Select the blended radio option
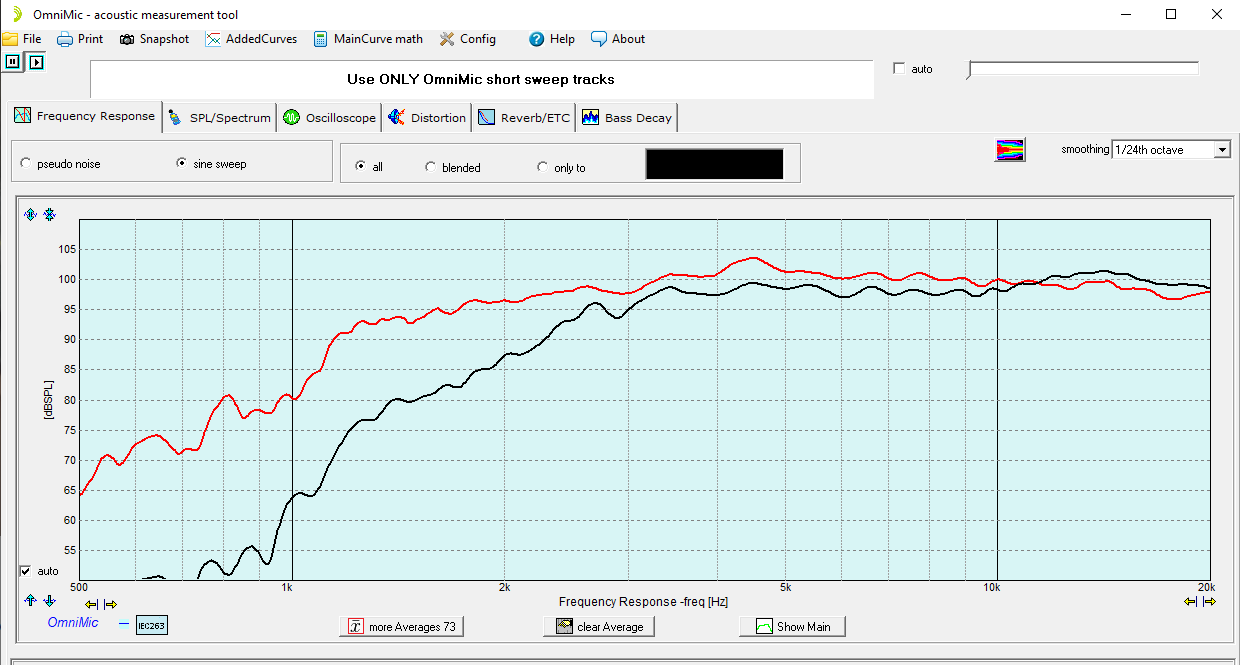 point(431,167)
